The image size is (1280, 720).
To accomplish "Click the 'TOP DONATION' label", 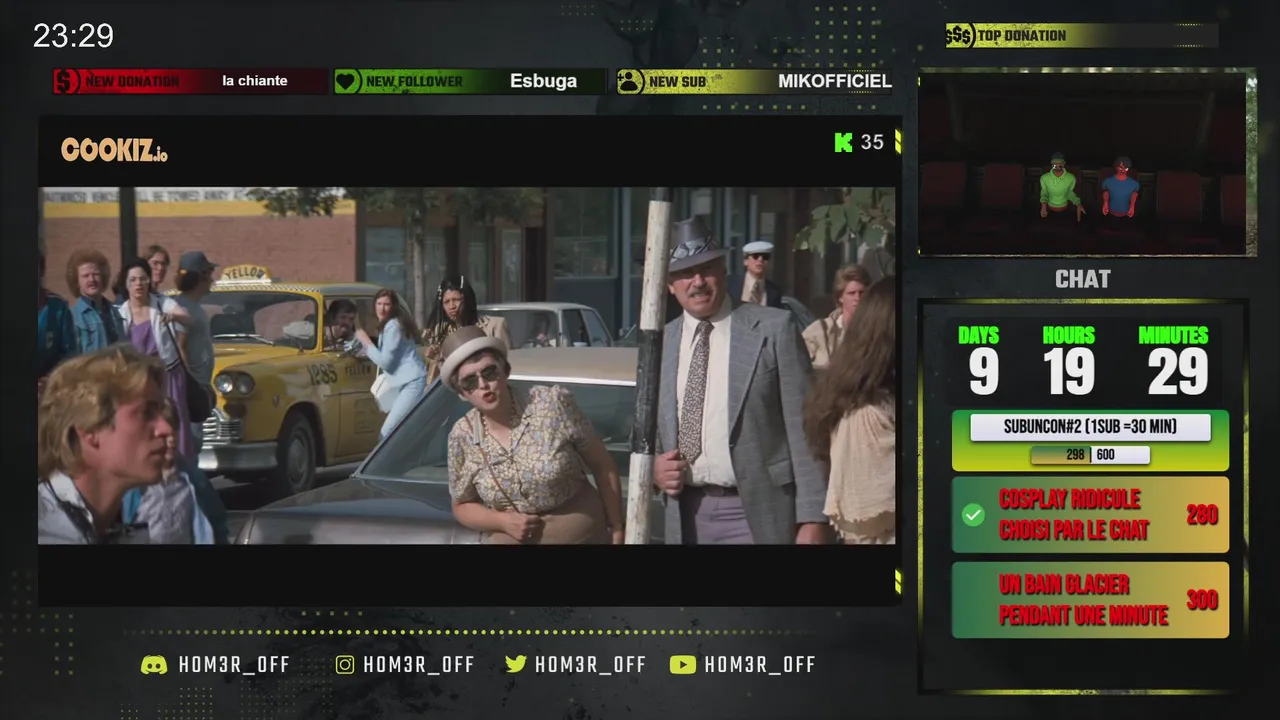I will [1022, 36].
